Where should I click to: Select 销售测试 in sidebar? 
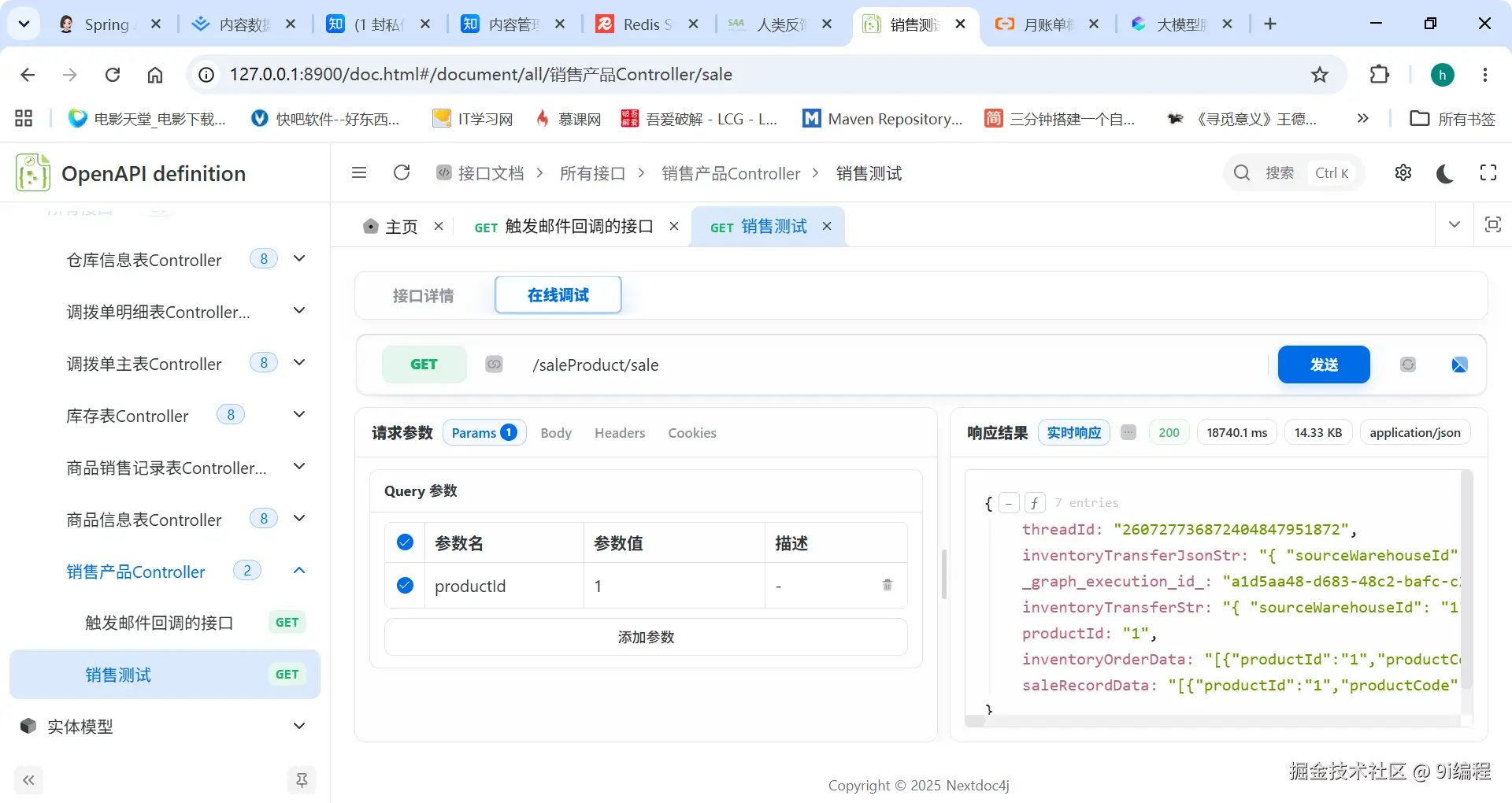point(165,674)
